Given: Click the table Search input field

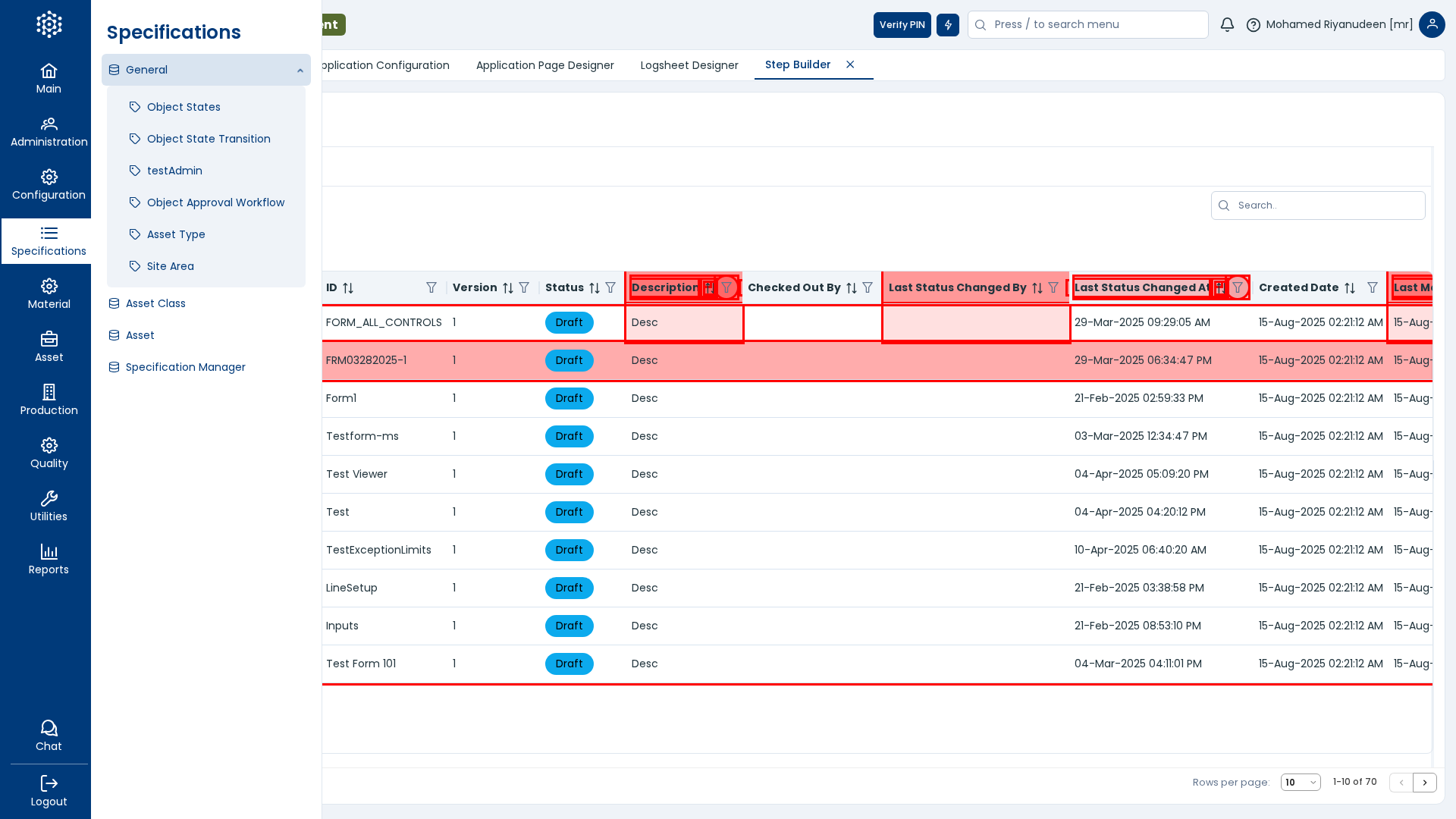Looking at the screenshot, I should point(1327,206).
